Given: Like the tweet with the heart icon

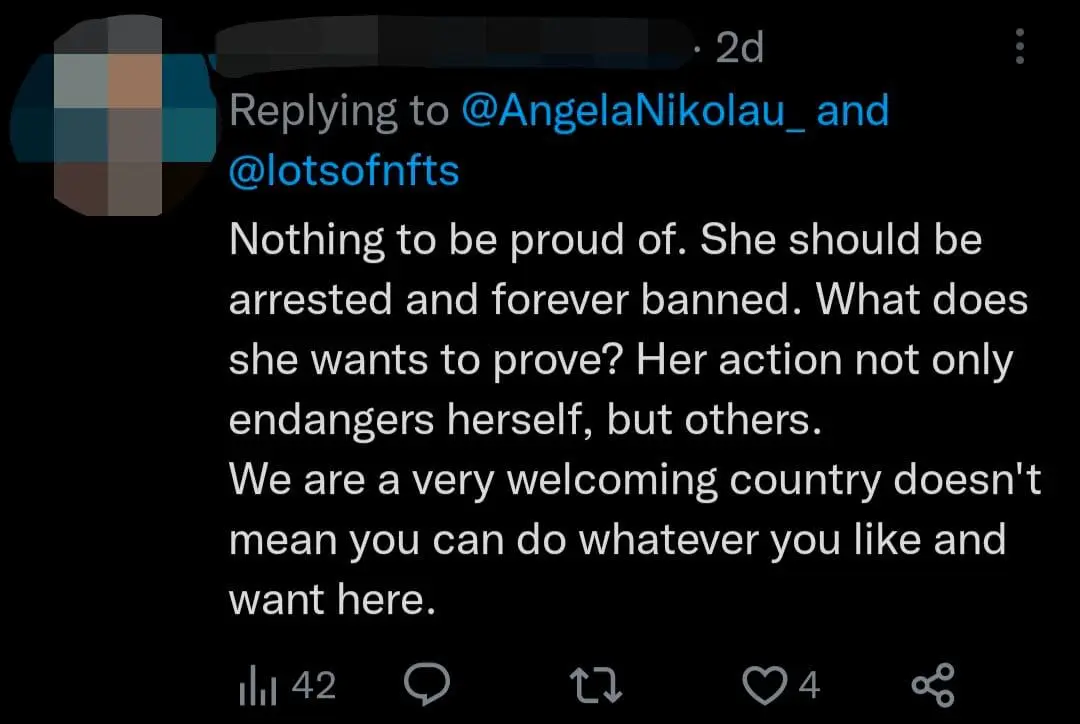Looking at the screenshot, I should [x=764, y=685].
